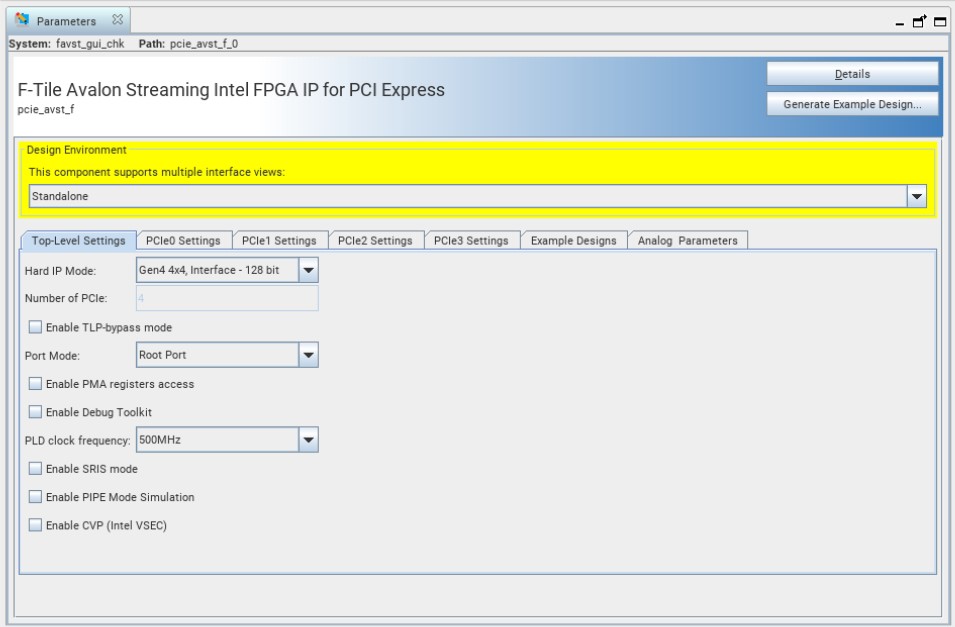
Task: Minimize the Parameters panel
Action: click(x=900, y=23)
